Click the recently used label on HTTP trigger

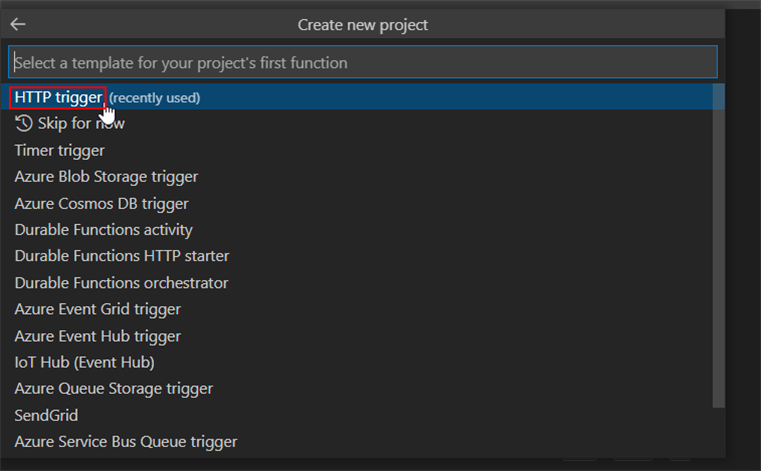point(155,98)
